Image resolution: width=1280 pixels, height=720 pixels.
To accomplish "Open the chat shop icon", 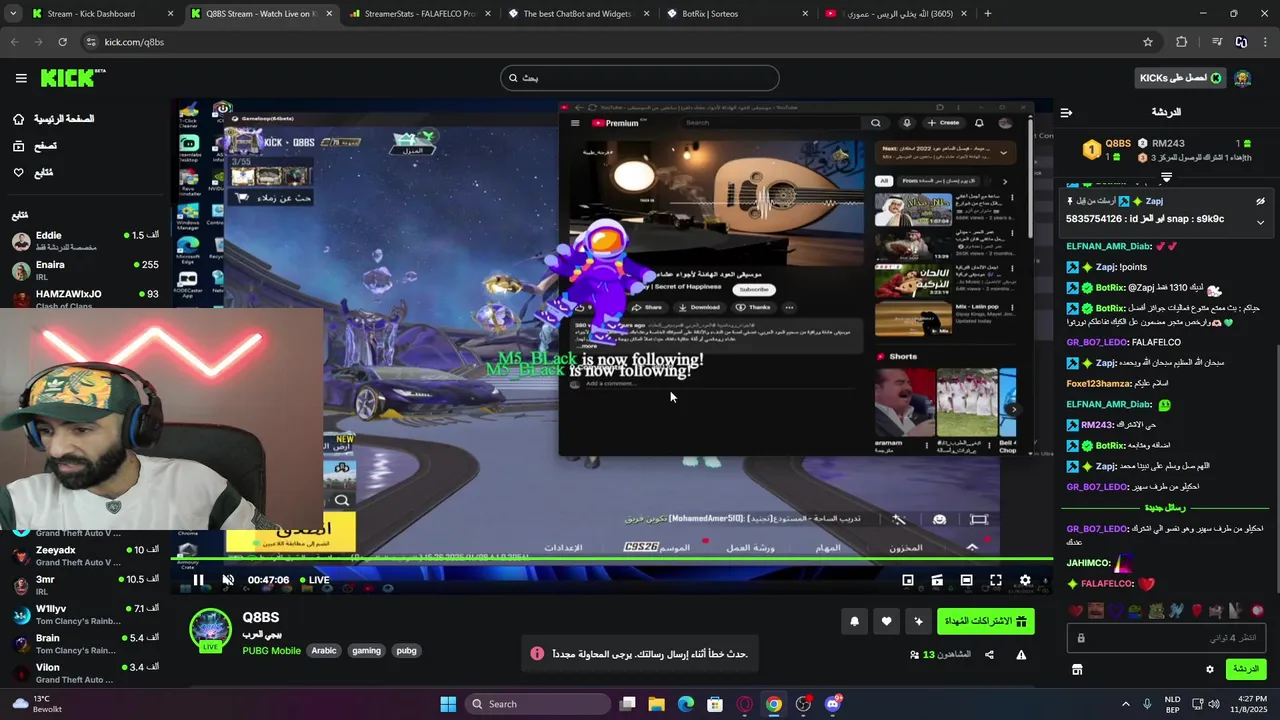I will 1077,669.
